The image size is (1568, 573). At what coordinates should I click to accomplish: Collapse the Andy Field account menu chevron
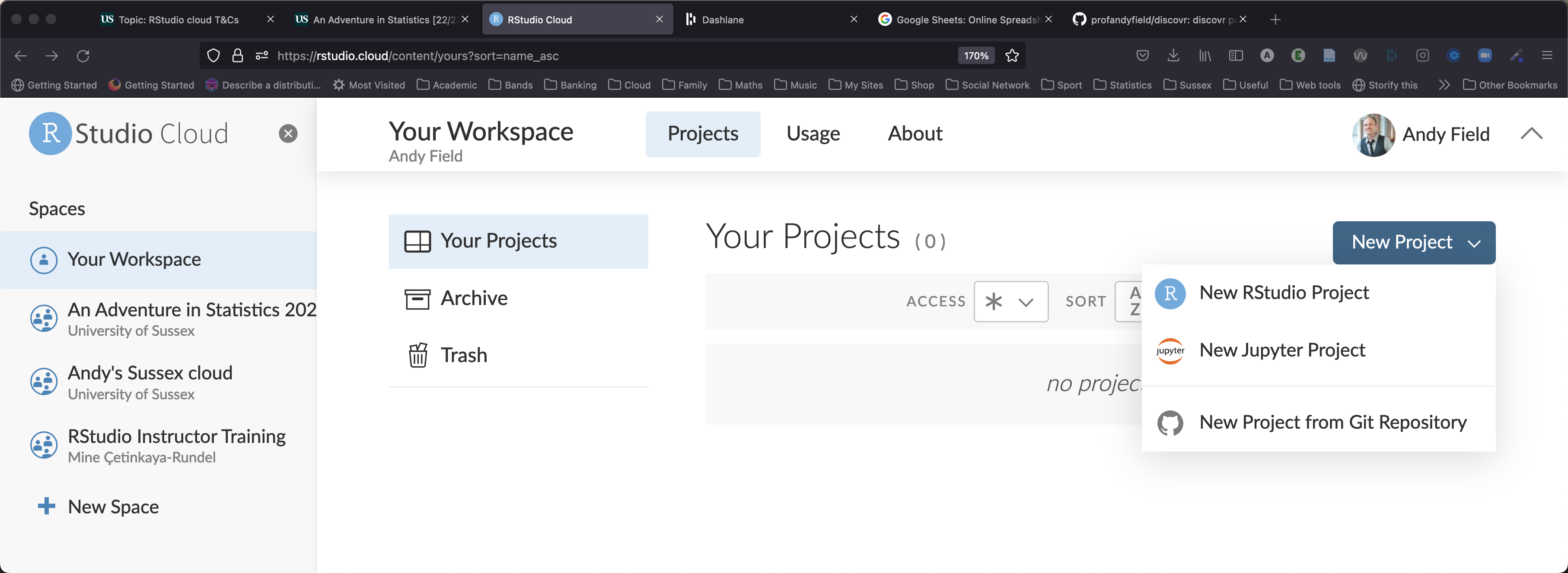(1531, 134)
